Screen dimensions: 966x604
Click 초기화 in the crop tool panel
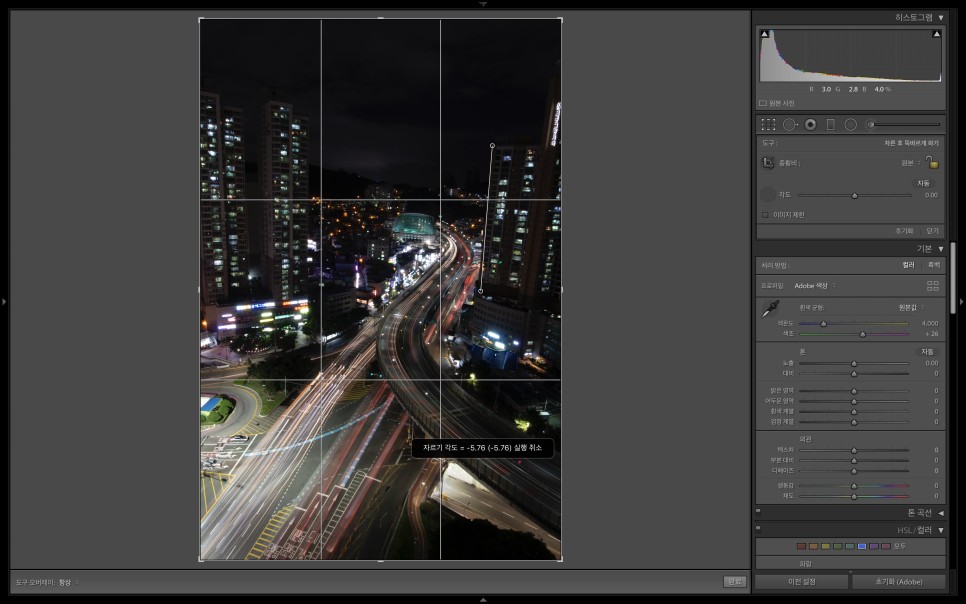904,231
